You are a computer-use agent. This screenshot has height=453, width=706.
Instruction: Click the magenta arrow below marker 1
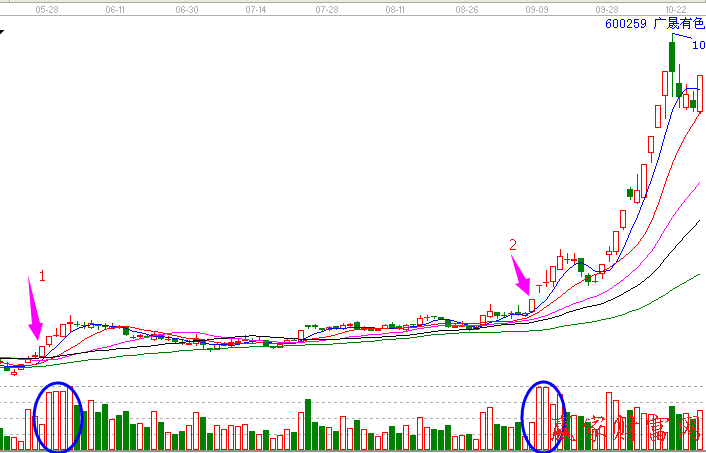[x=36, y=312]
